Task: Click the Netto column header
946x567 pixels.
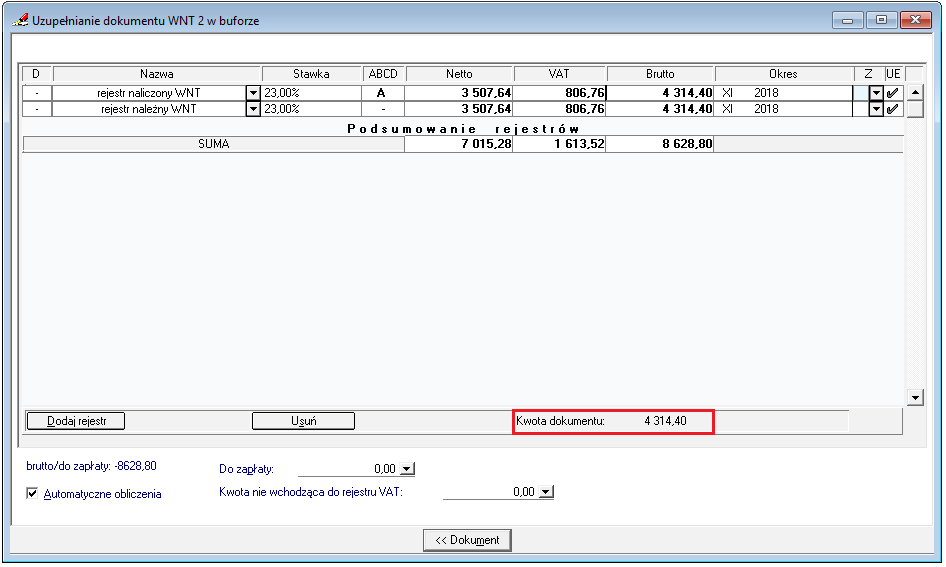Action: click(459, 74)
